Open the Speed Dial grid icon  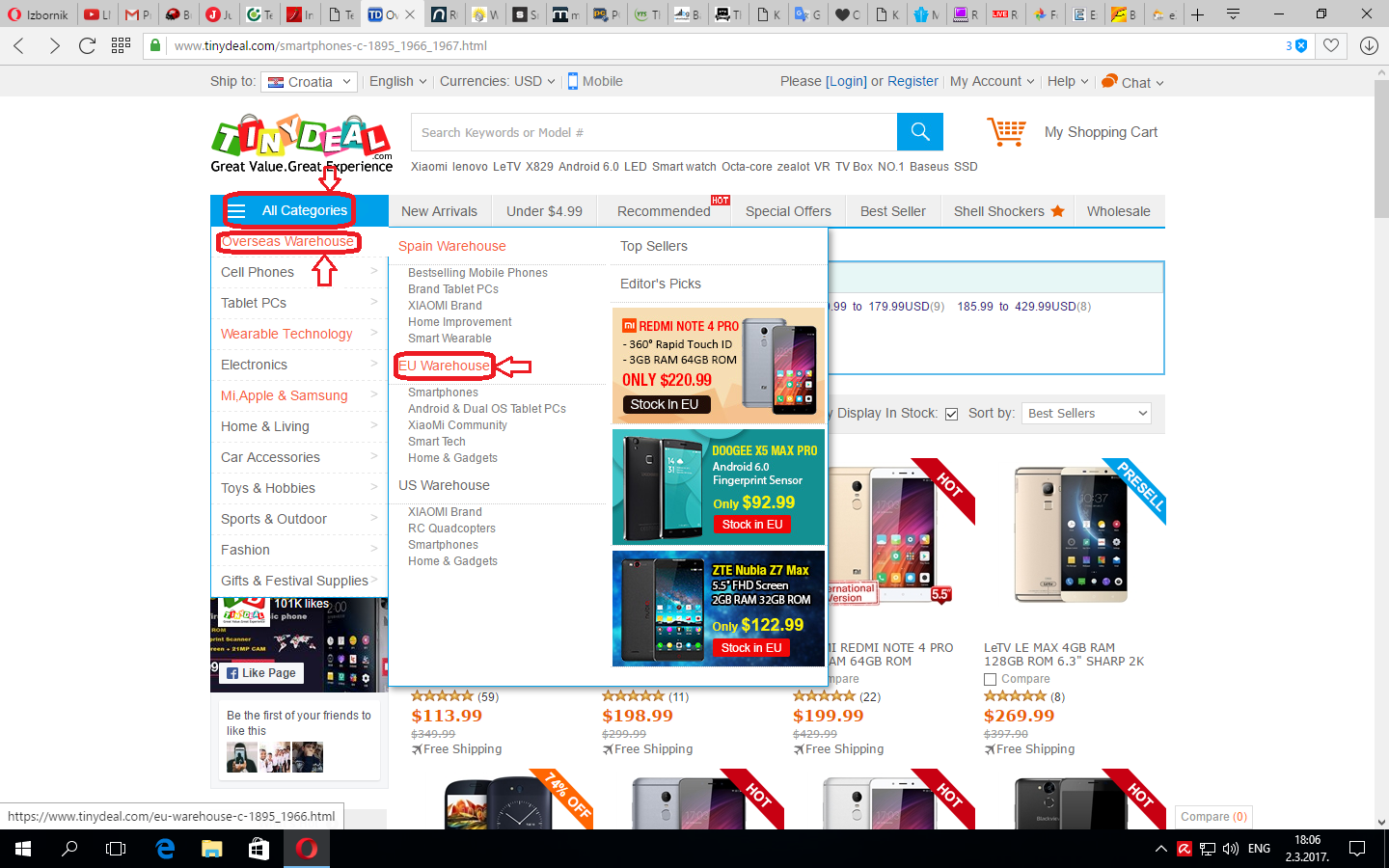coord(121,45)
